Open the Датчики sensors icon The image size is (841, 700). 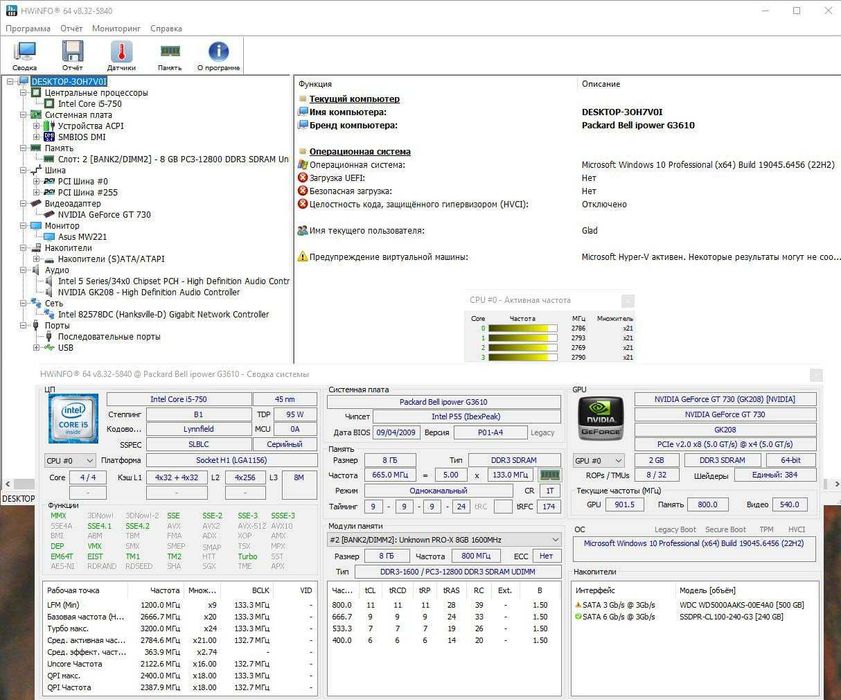pos(121,56)
